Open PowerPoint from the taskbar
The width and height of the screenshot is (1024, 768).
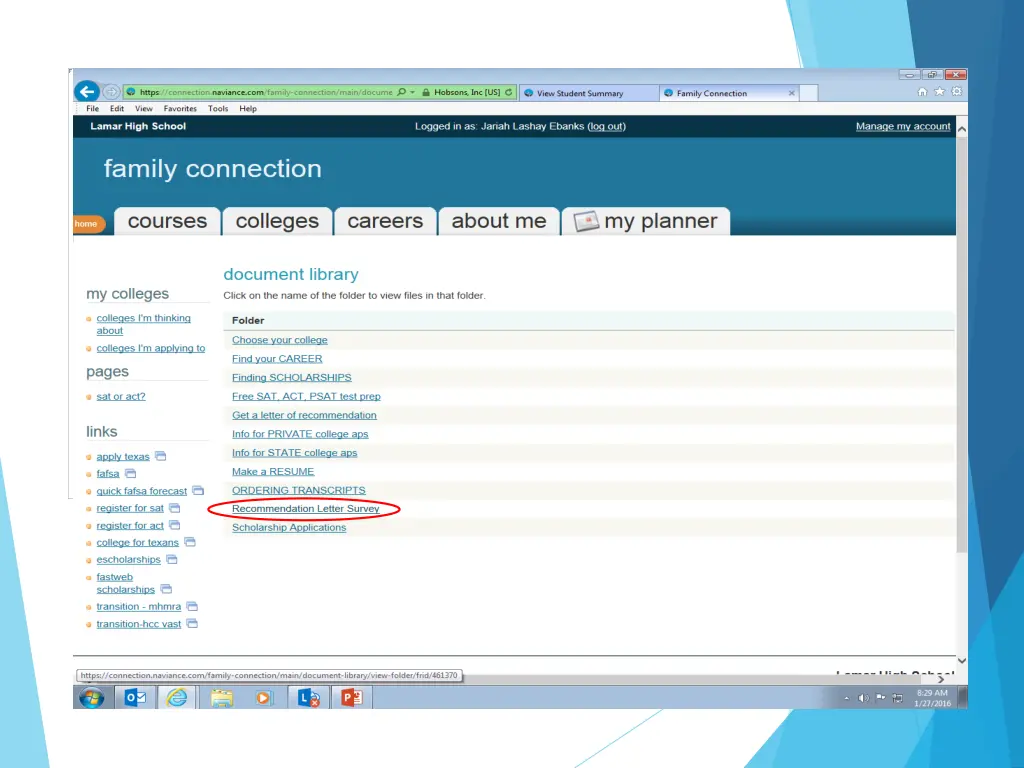[x=351, y=697]
